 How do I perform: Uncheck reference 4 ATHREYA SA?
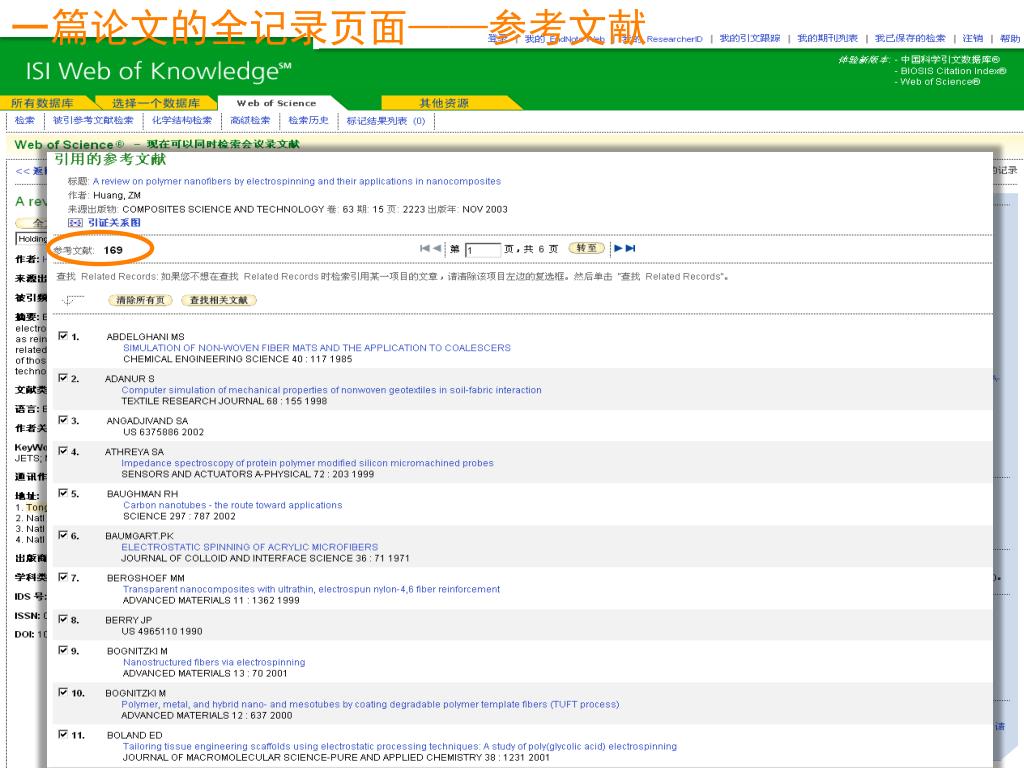pyautogui.click(x=63, y=451)
